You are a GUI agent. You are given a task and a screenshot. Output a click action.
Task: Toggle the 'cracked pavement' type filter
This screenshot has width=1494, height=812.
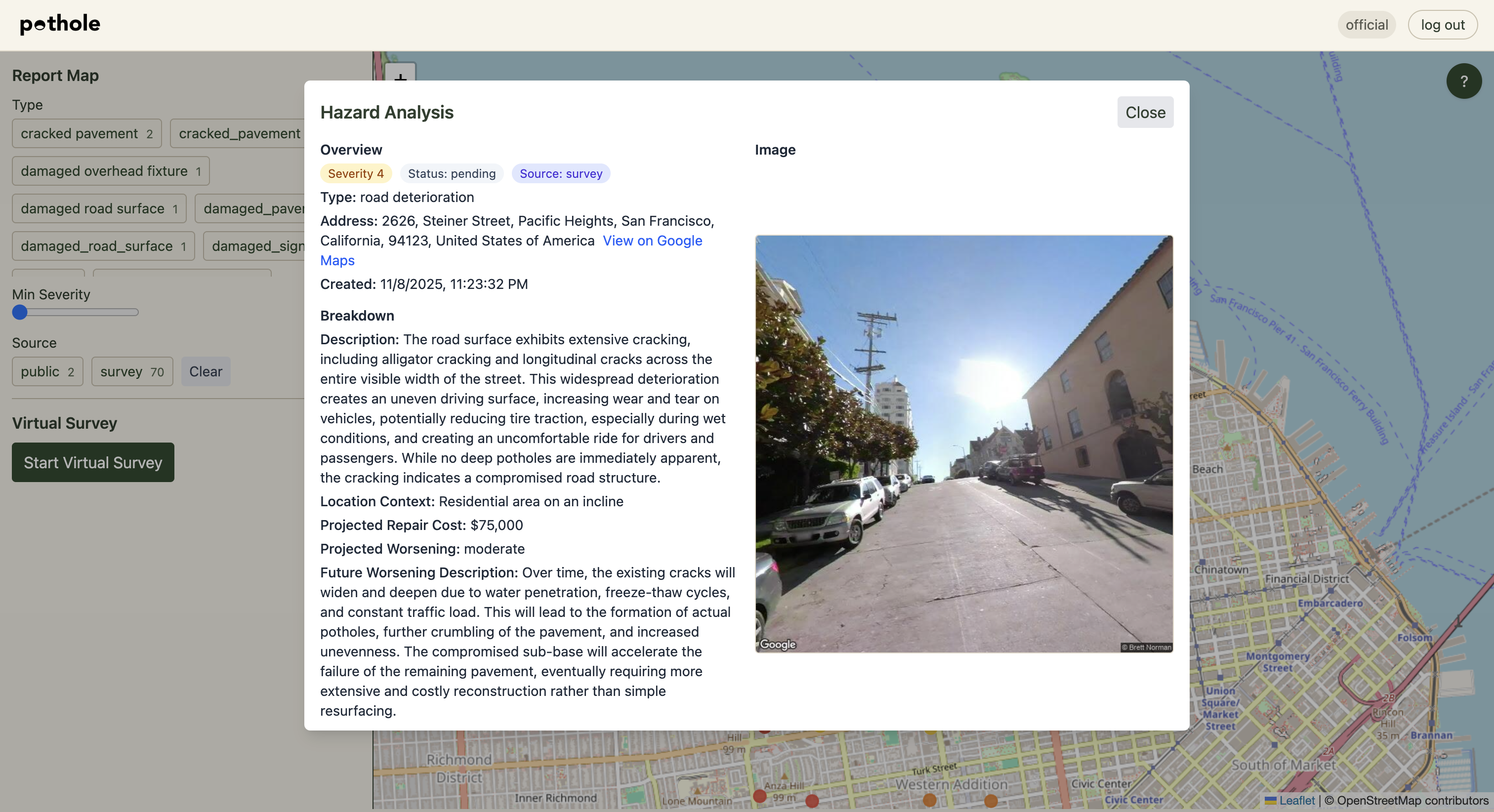86,133
